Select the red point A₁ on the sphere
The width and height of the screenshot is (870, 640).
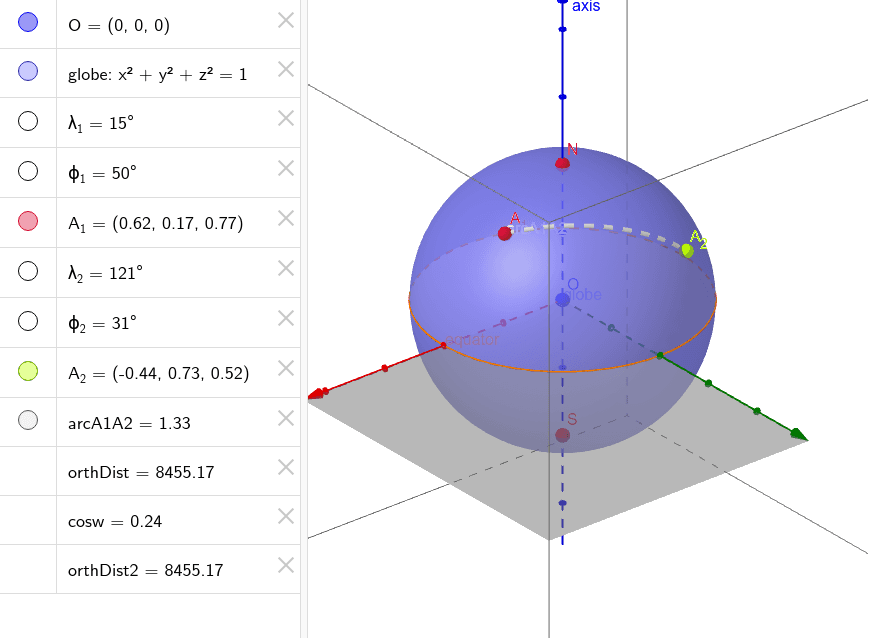tap(504, 234)
